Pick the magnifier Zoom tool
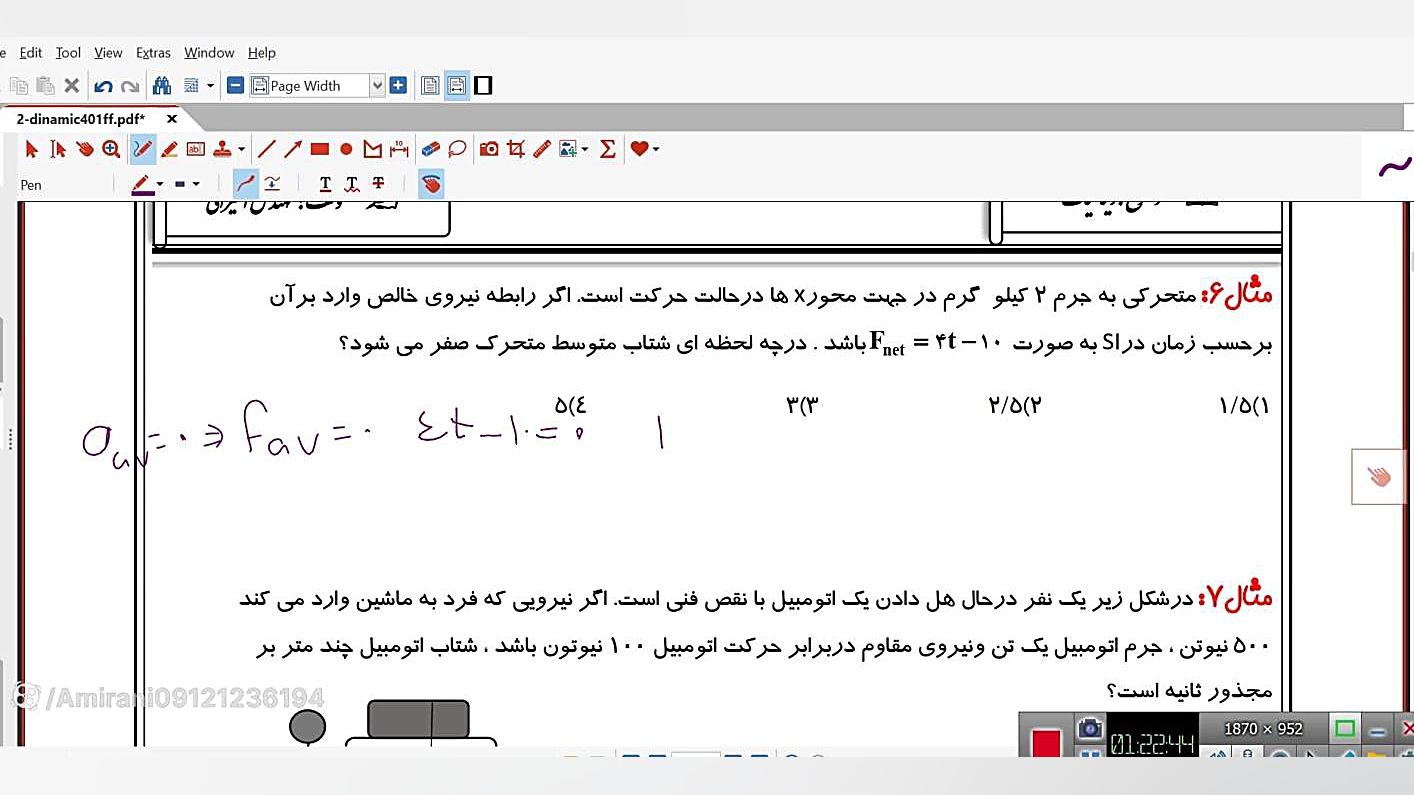 (111, 149)
